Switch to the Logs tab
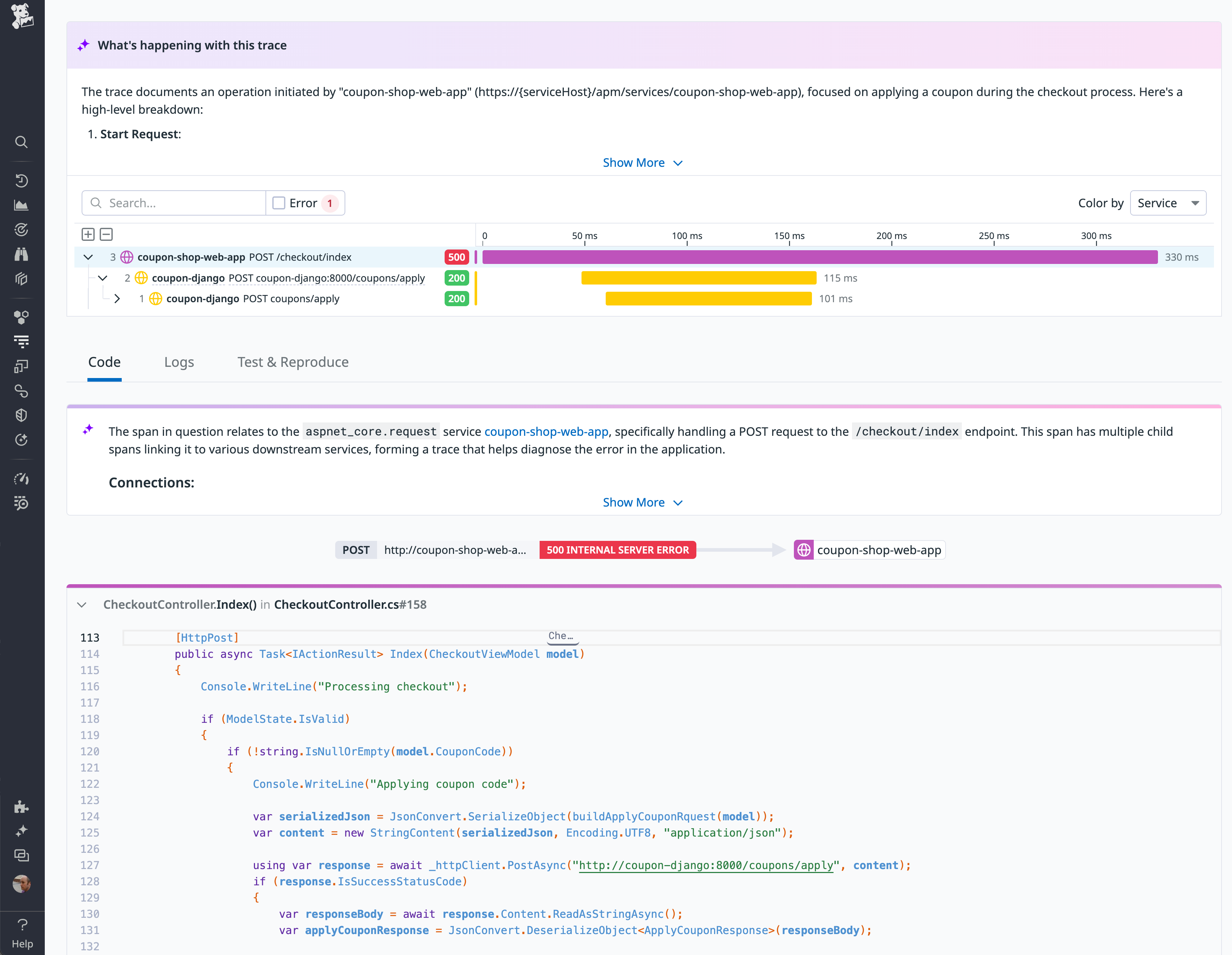Screen dimensions: 1232x955 pyautogui.click(x=179, y=362)
